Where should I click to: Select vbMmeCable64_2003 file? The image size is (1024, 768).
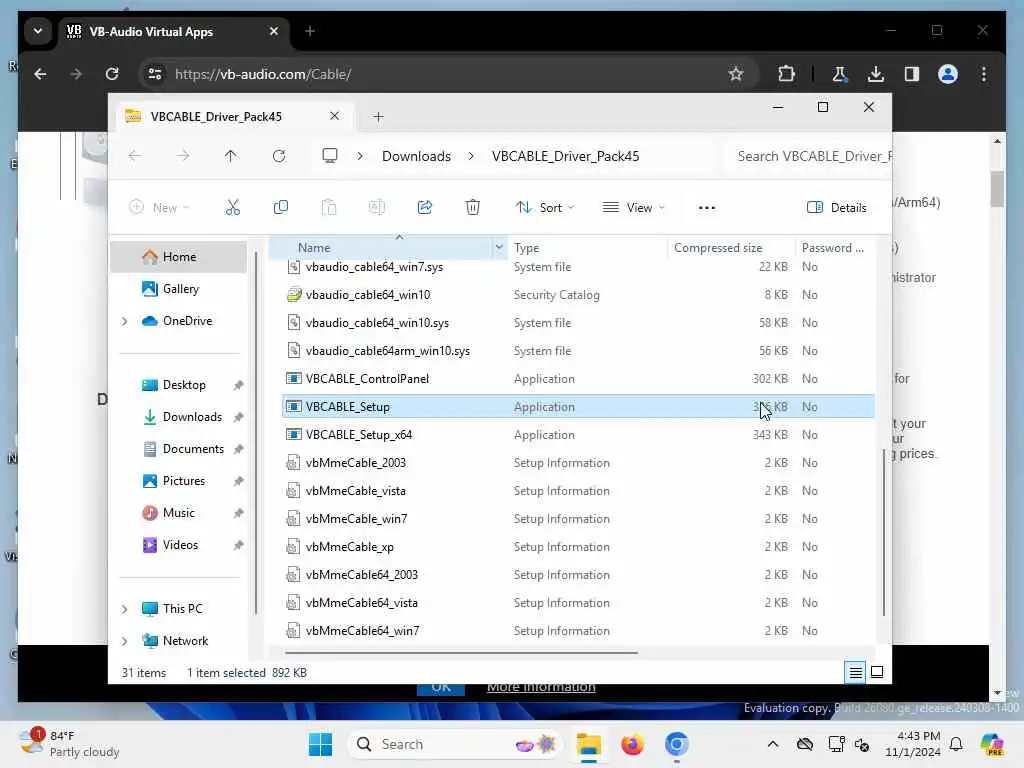click(x=578, y=575)
